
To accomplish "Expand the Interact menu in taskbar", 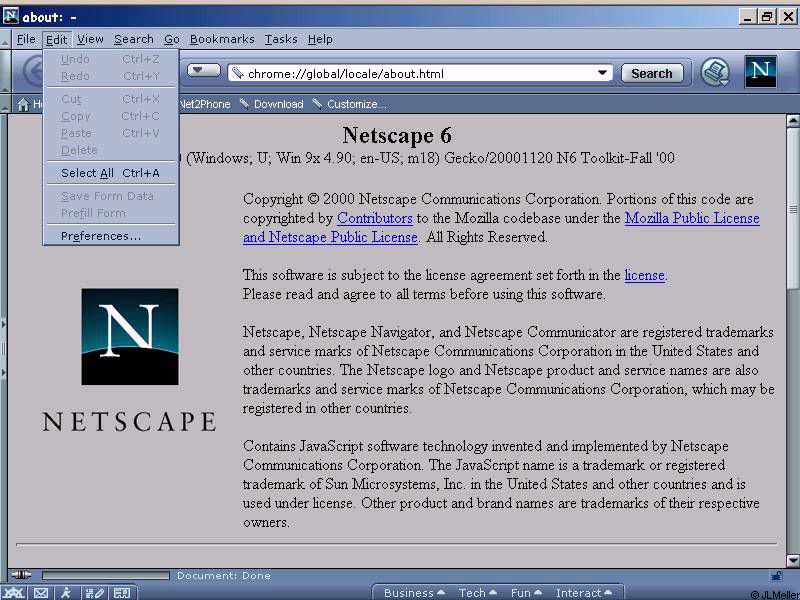I will [584, 593].
